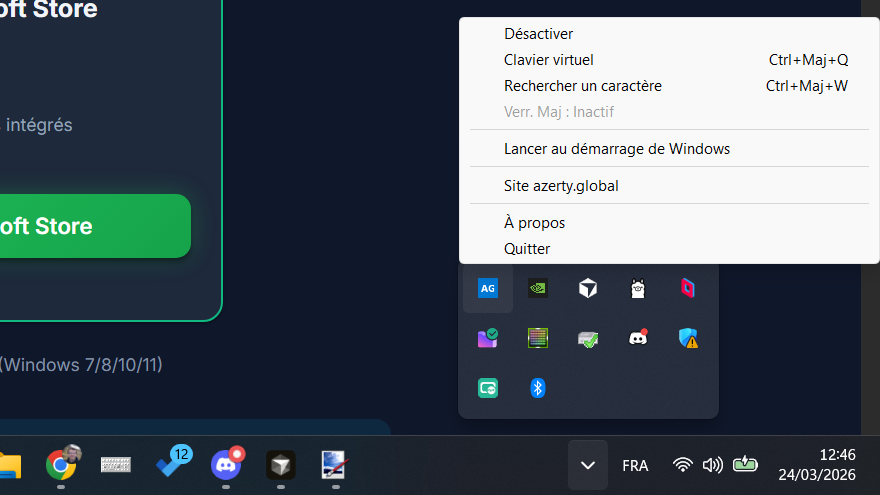Image resolution: width=880 pixels, height=495 pixels.
Task: Select Rechercher un caractère
Action: tap(669, 86)
